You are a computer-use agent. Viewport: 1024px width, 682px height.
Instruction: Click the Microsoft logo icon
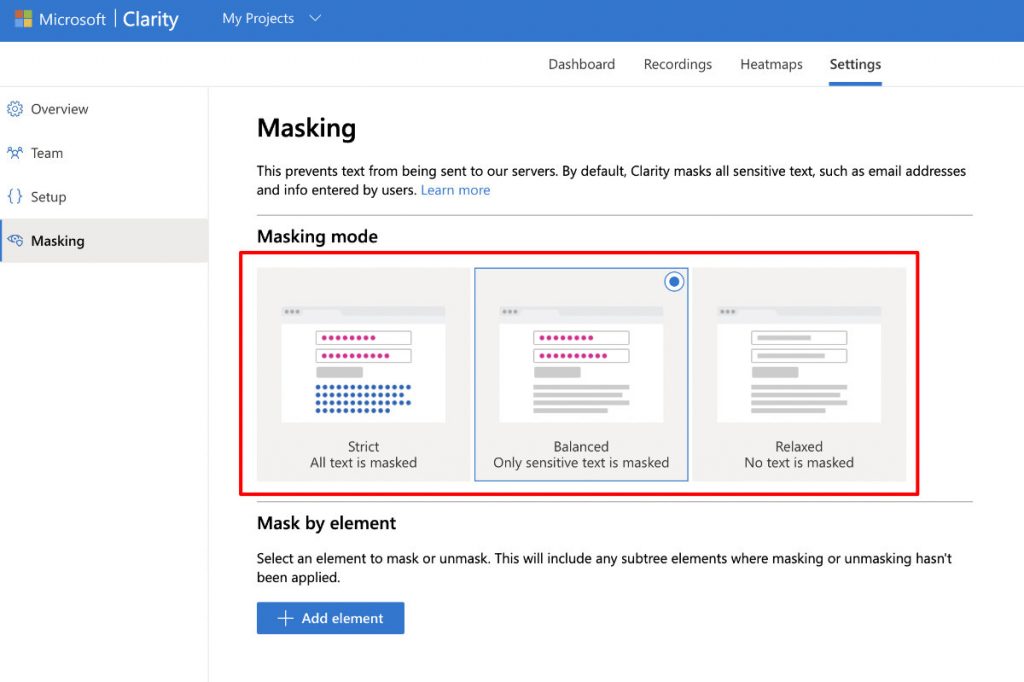point(24,19)
